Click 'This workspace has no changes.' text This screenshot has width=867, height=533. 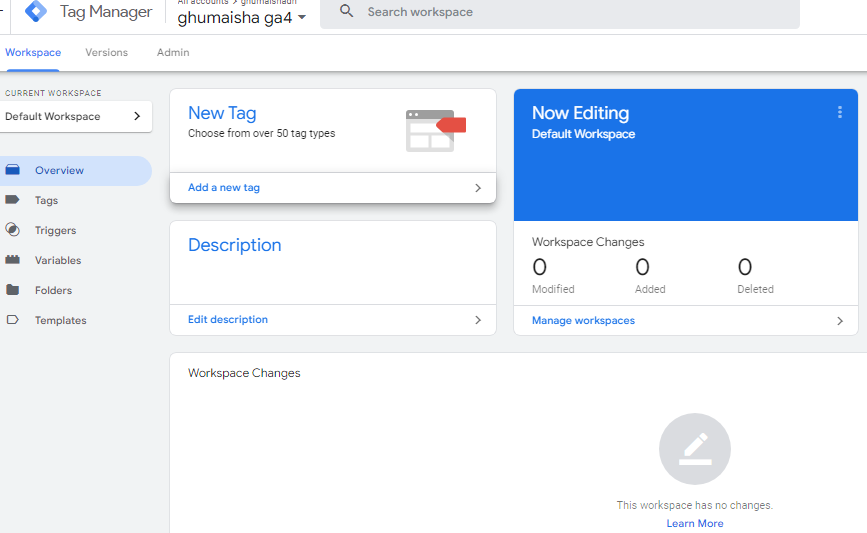click(x=694, y=505)
